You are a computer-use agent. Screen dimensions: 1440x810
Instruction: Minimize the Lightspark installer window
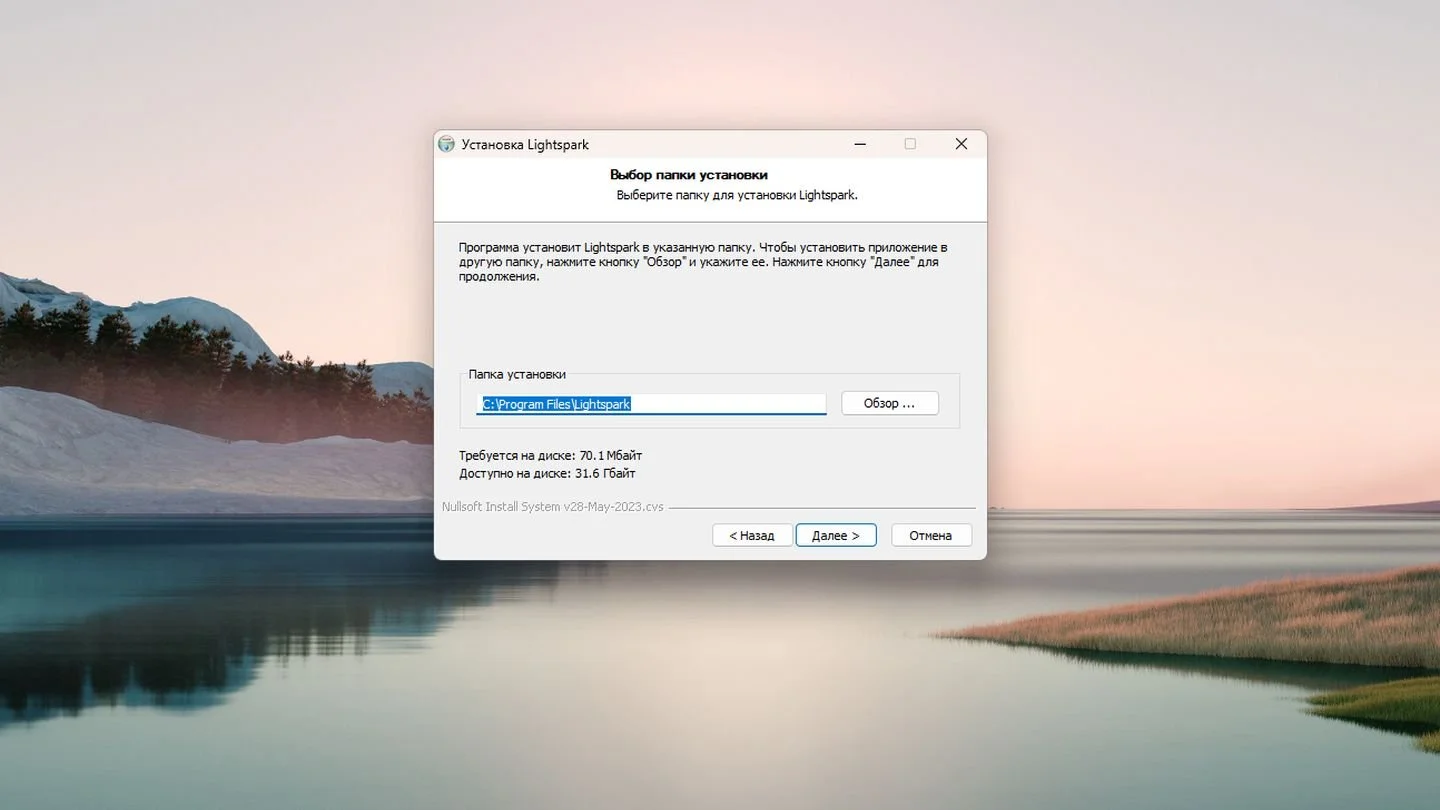tap(860, 144)
